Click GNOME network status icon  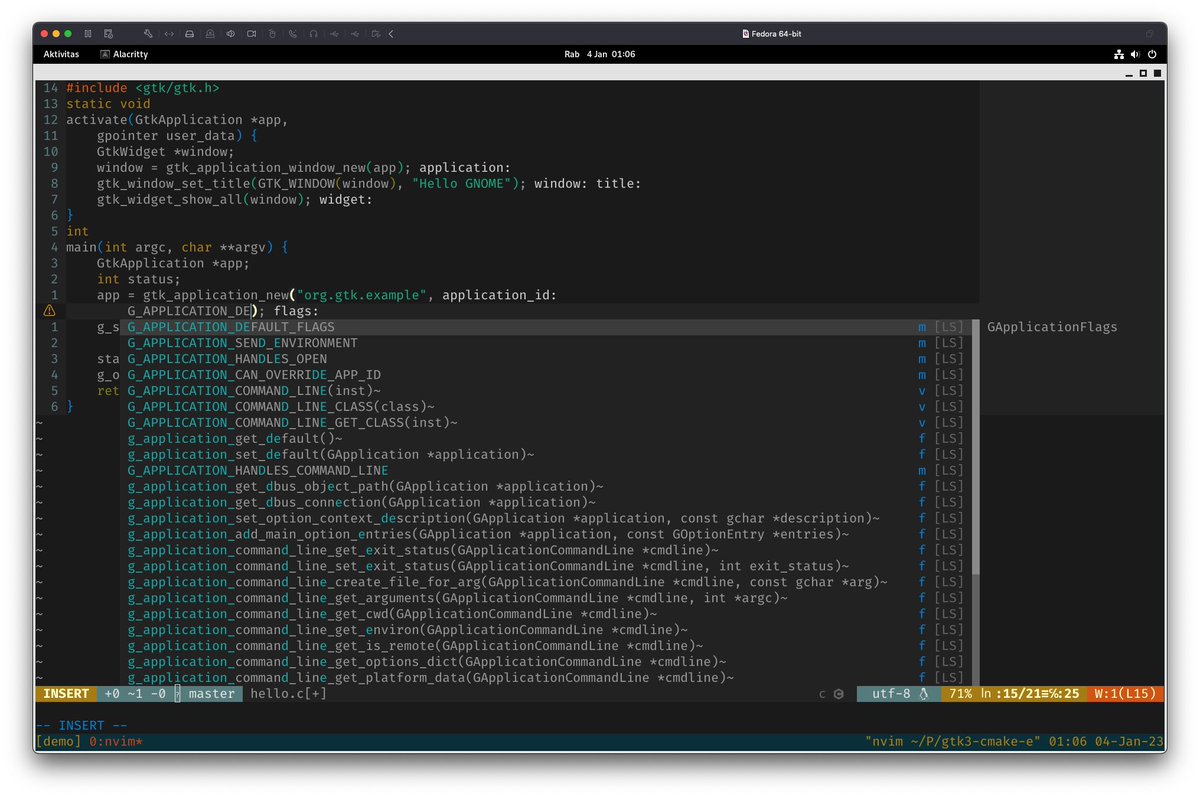pos(1119,54)
